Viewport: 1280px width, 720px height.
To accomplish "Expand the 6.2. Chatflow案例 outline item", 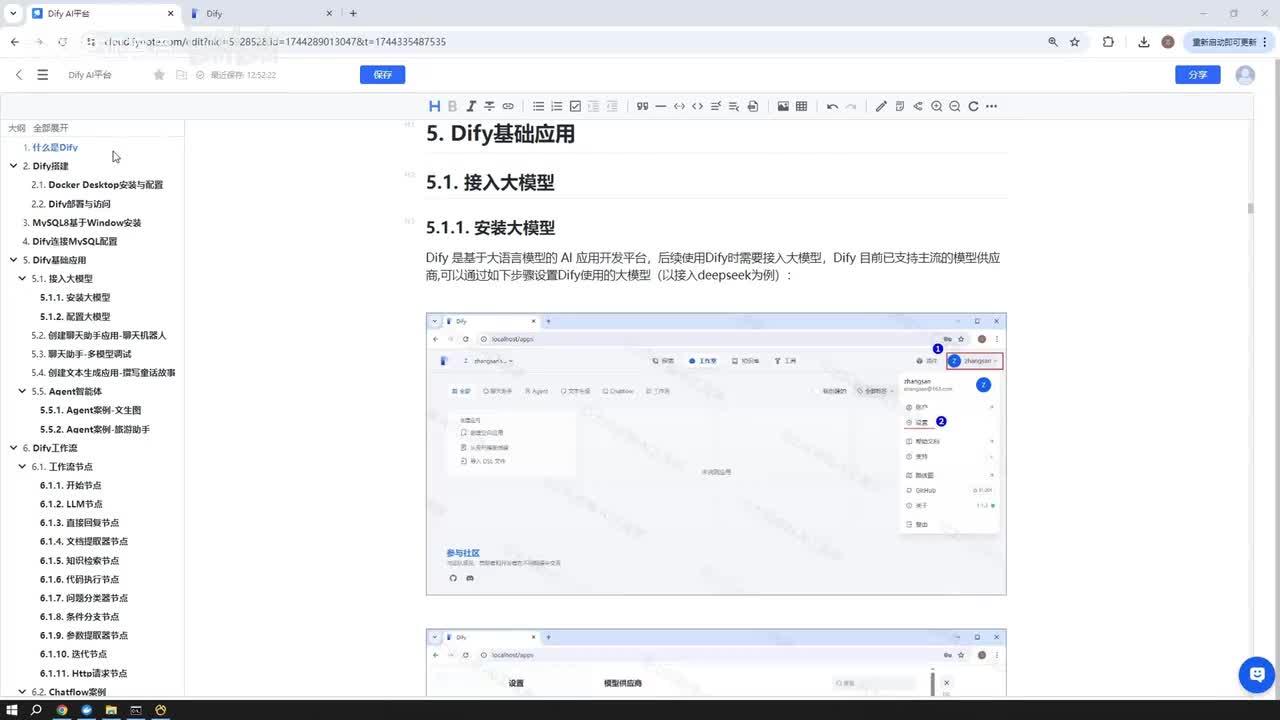I will pos(22,692).
